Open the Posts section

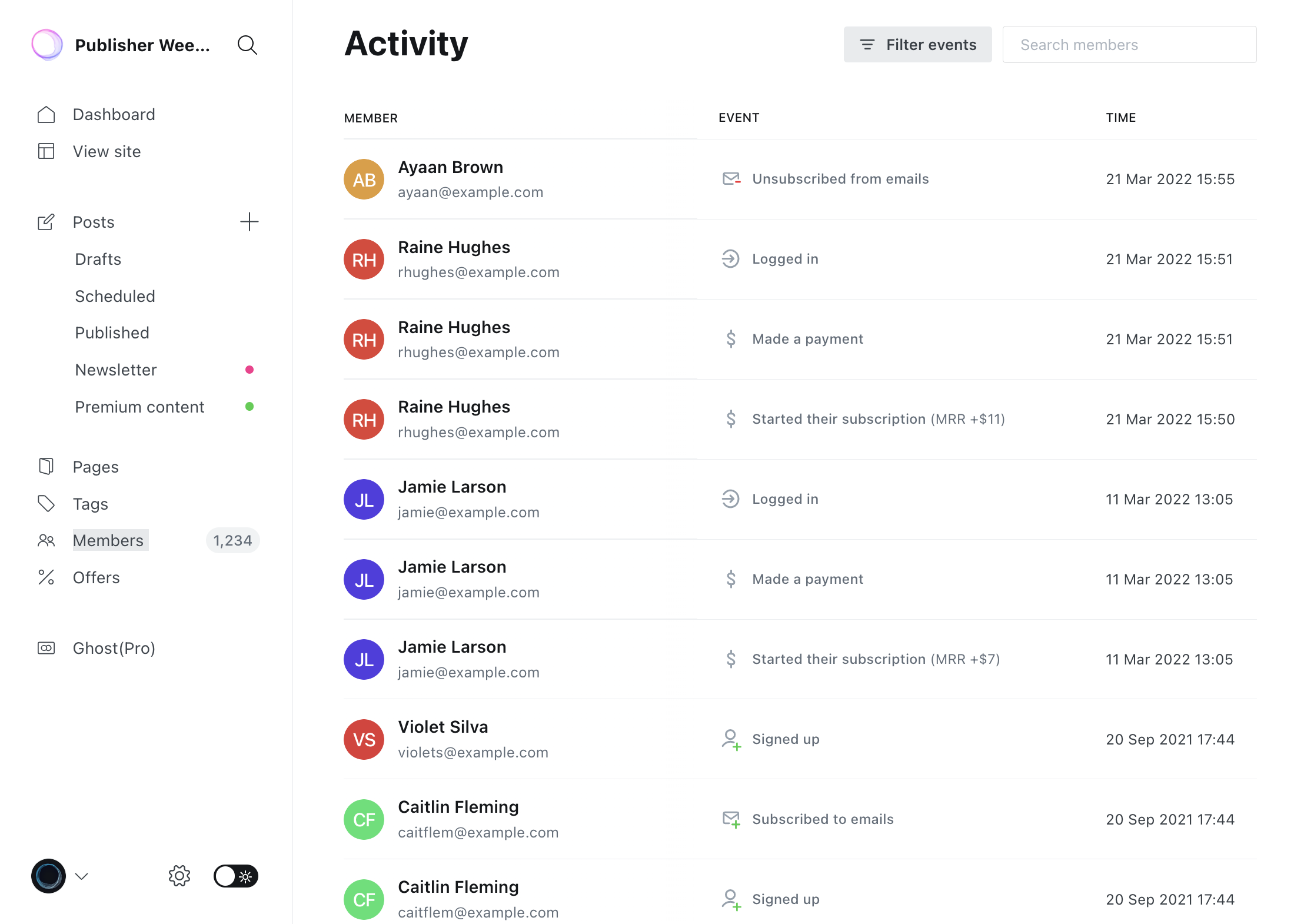click(x=94, y=222)
